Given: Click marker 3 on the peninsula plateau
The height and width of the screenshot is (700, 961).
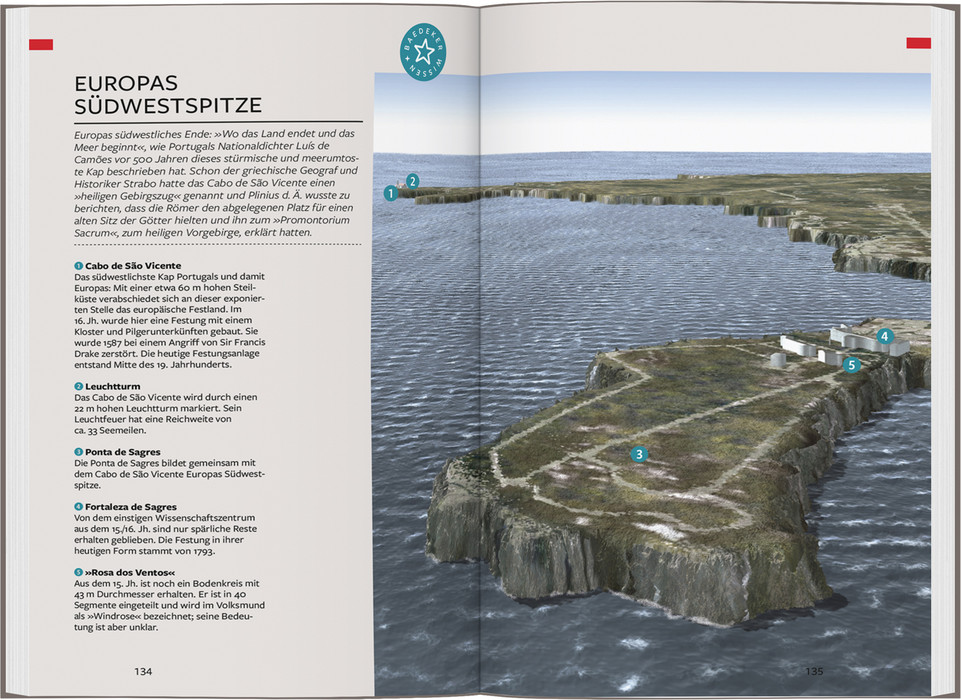Looking at the screenshot, I should pos(639,454).
